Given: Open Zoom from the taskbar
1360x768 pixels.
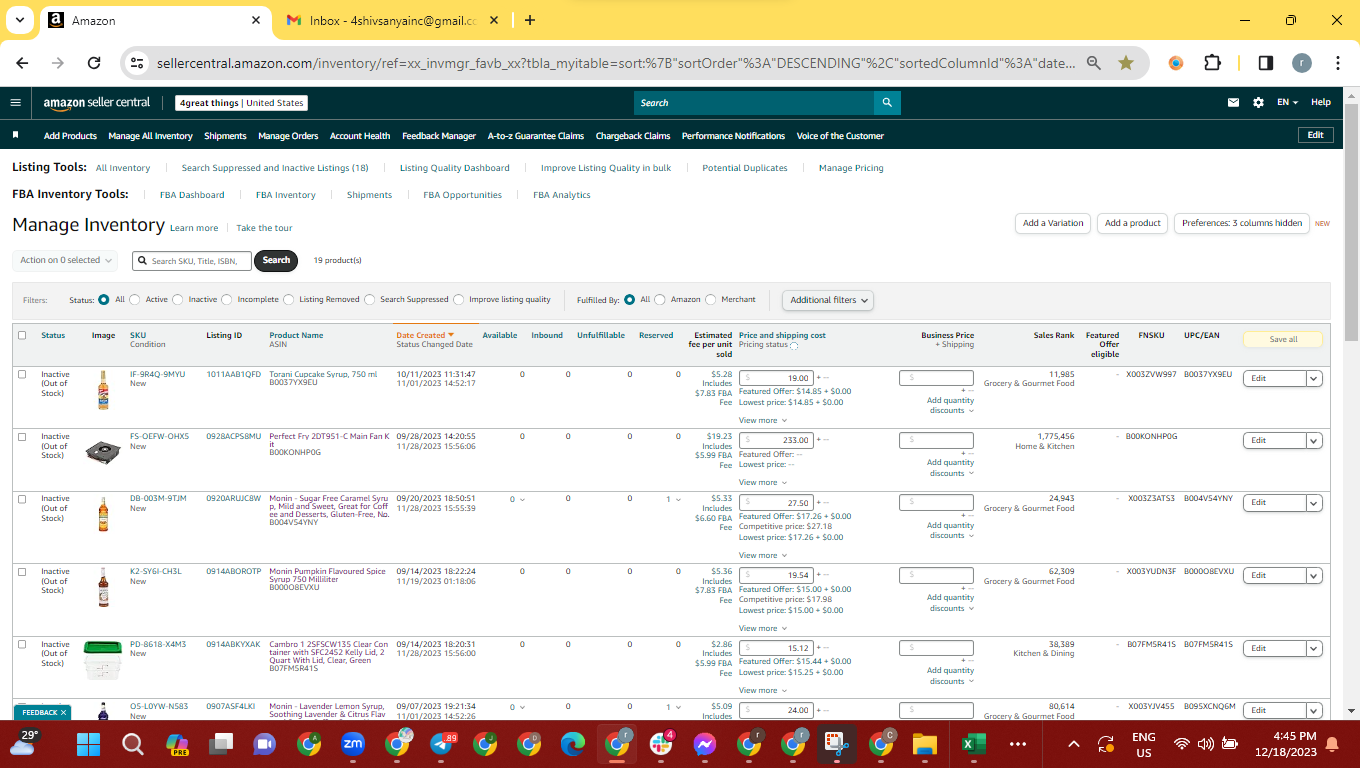Looking at the screenshot, I should [x=353, y=744].
